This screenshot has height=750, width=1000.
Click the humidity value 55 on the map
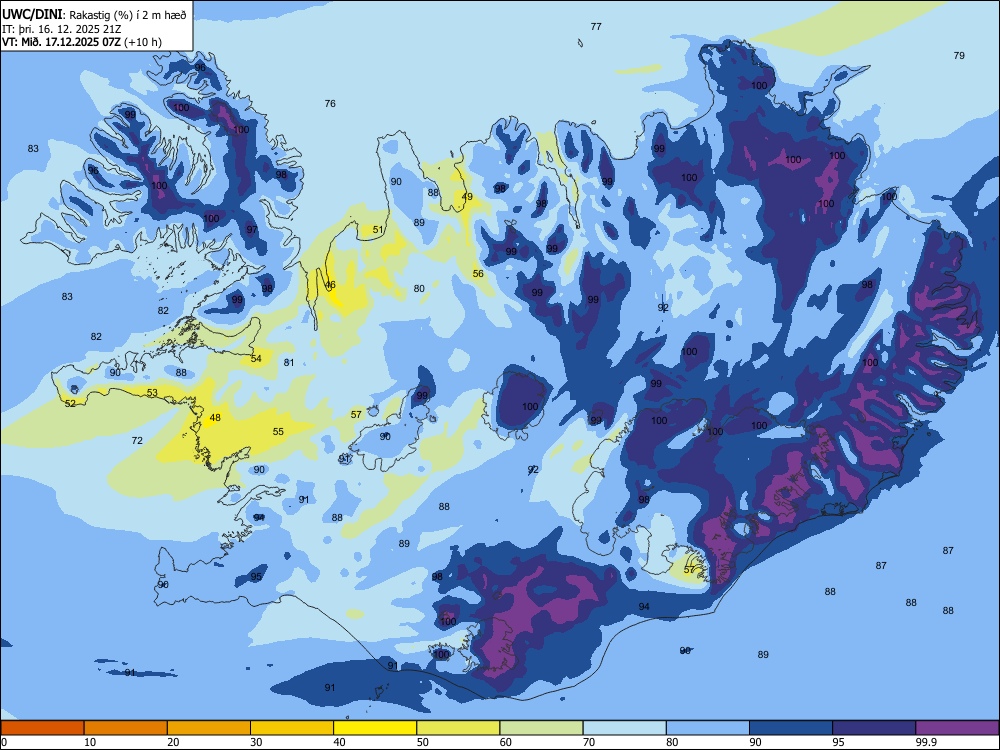[x=278, y=432]
